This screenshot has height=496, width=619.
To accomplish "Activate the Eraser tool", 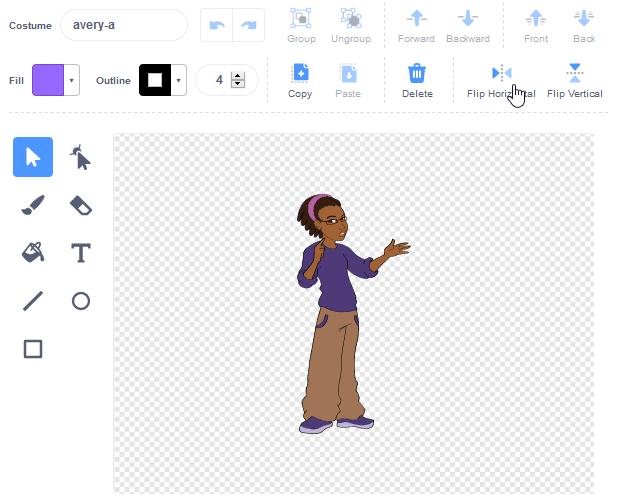I will click(x=81, y=205).
